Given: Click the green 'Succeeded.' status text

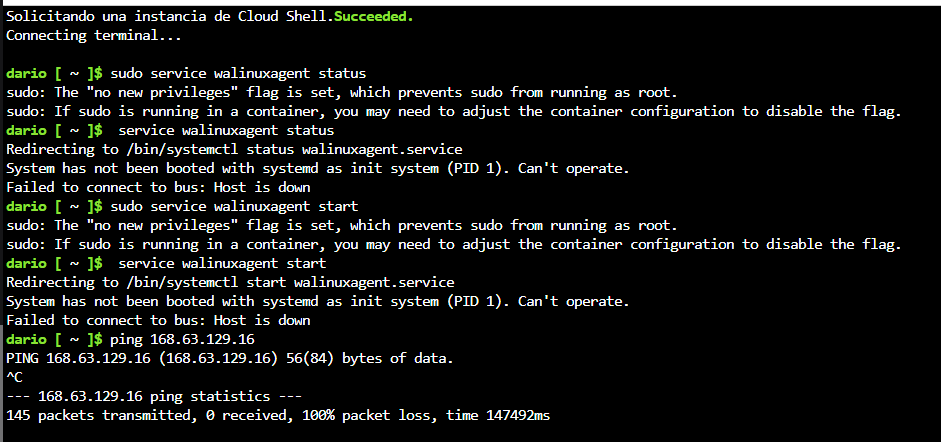Looking at the screenshot, I should tap(373, 16).
